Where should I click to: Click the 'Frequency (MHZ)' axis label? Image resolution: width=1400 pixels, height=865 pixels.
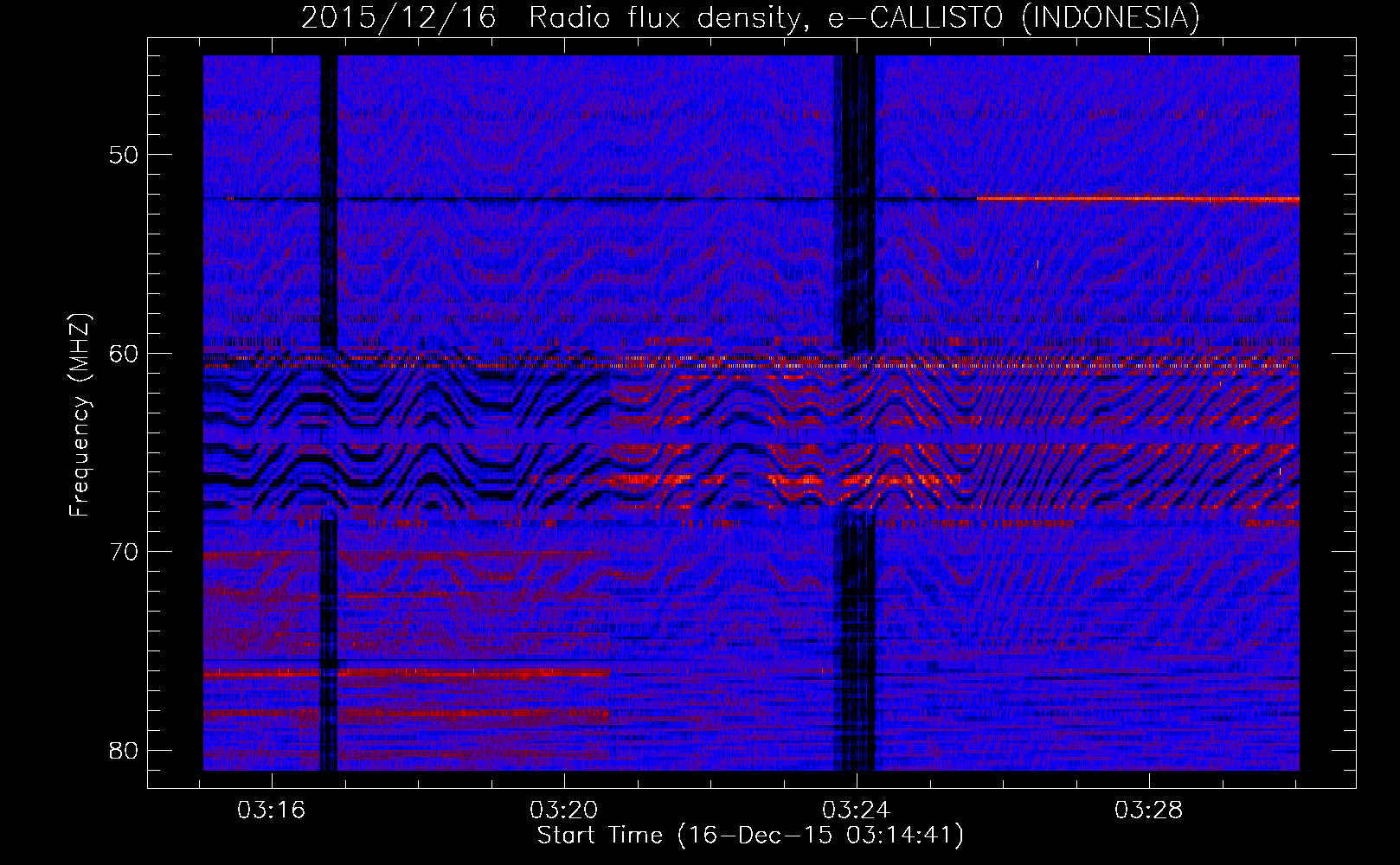80,415
